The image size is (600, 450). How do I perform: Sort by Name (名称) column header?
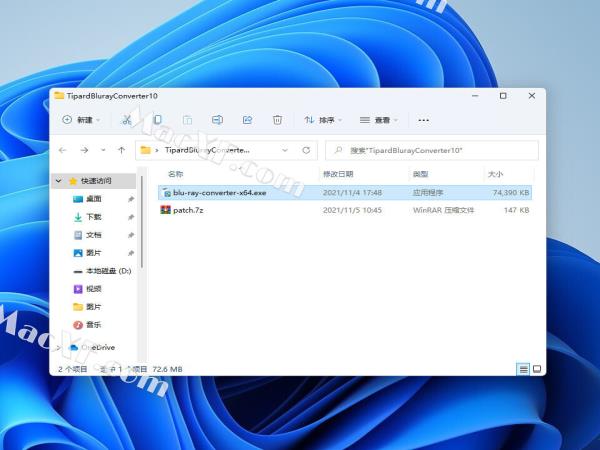(176, 174)
